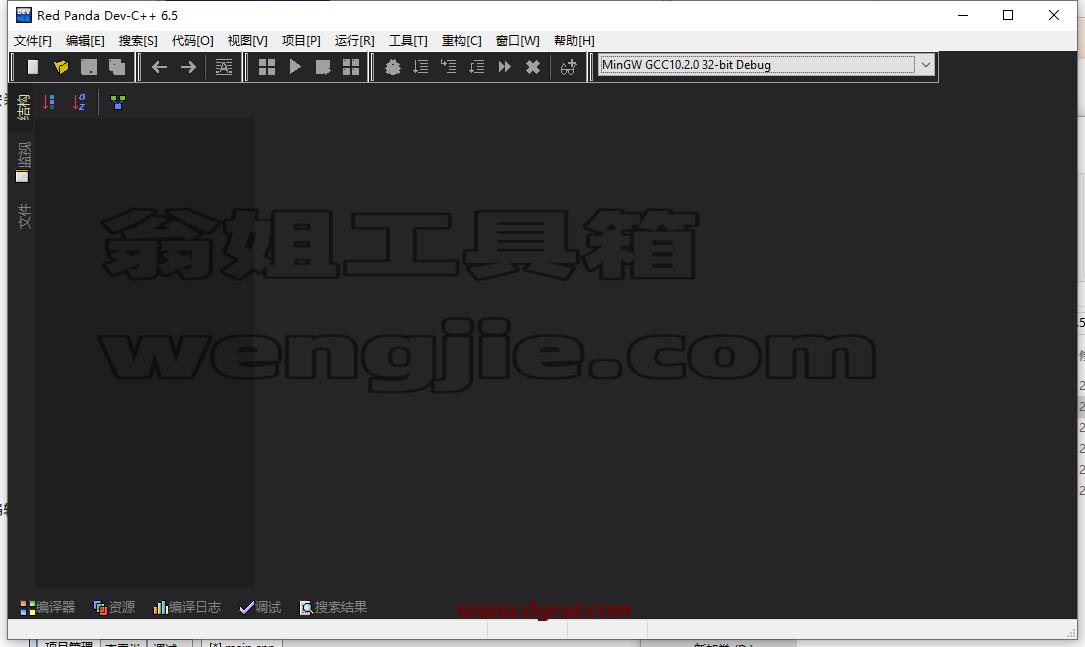This screenshot has width=1085, height=647.
Task: Switch to the 结构 side tab
Action: point(23,107)
